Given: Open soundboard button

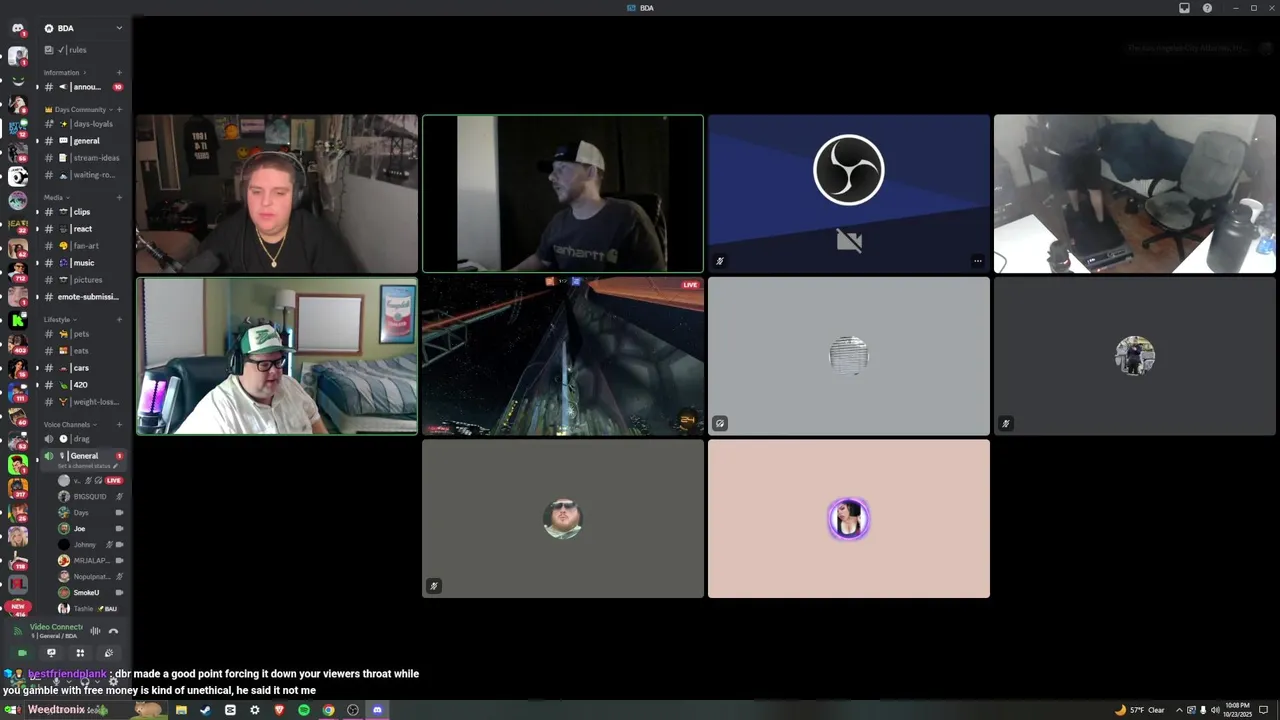Looking at the screenshot, I should [x=109, y=653].
